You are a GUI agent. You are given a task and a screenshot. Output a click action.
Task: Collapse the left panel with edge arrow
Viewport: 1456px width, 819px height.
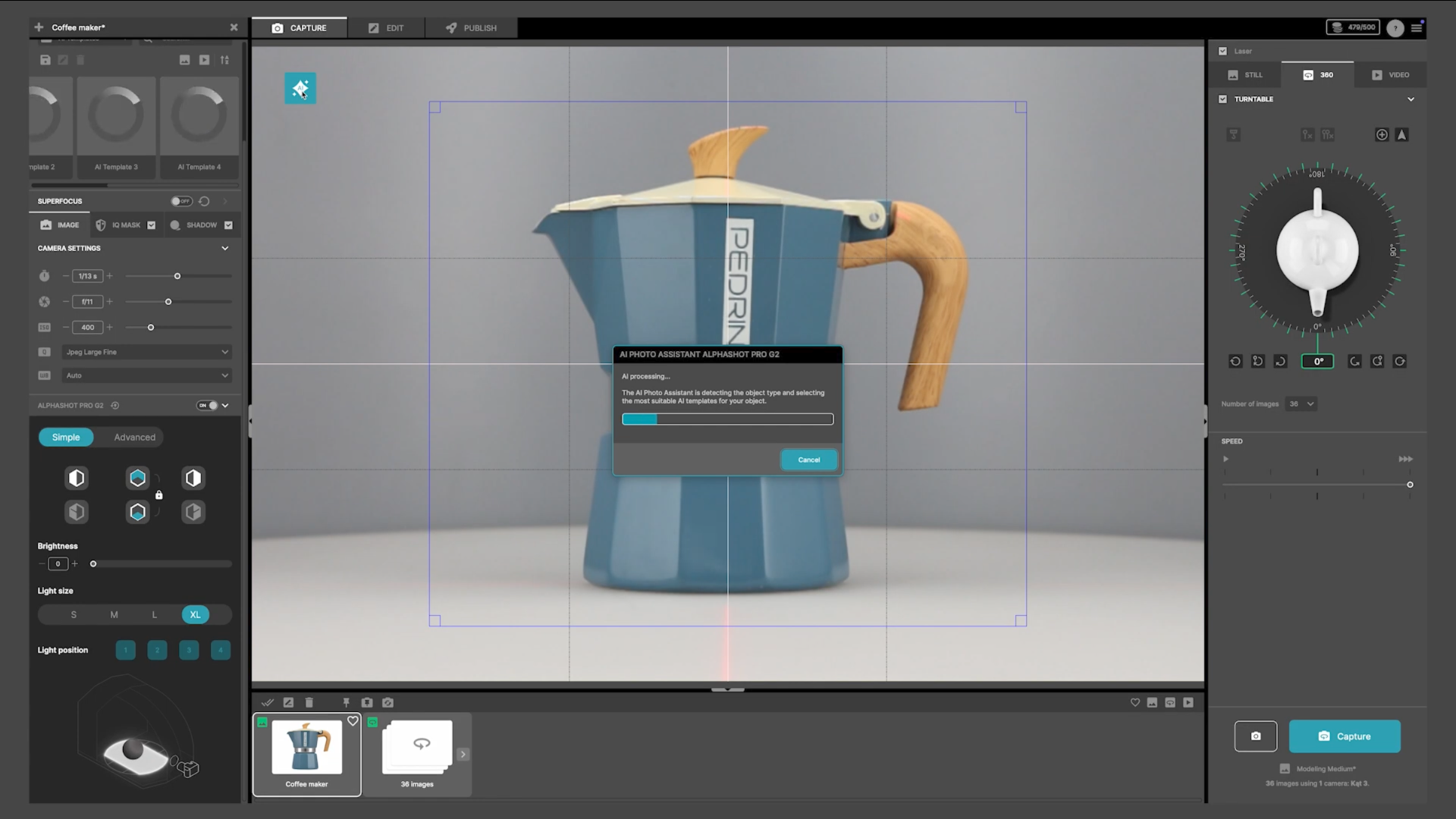pyautogui.click(x=249, y=421)
